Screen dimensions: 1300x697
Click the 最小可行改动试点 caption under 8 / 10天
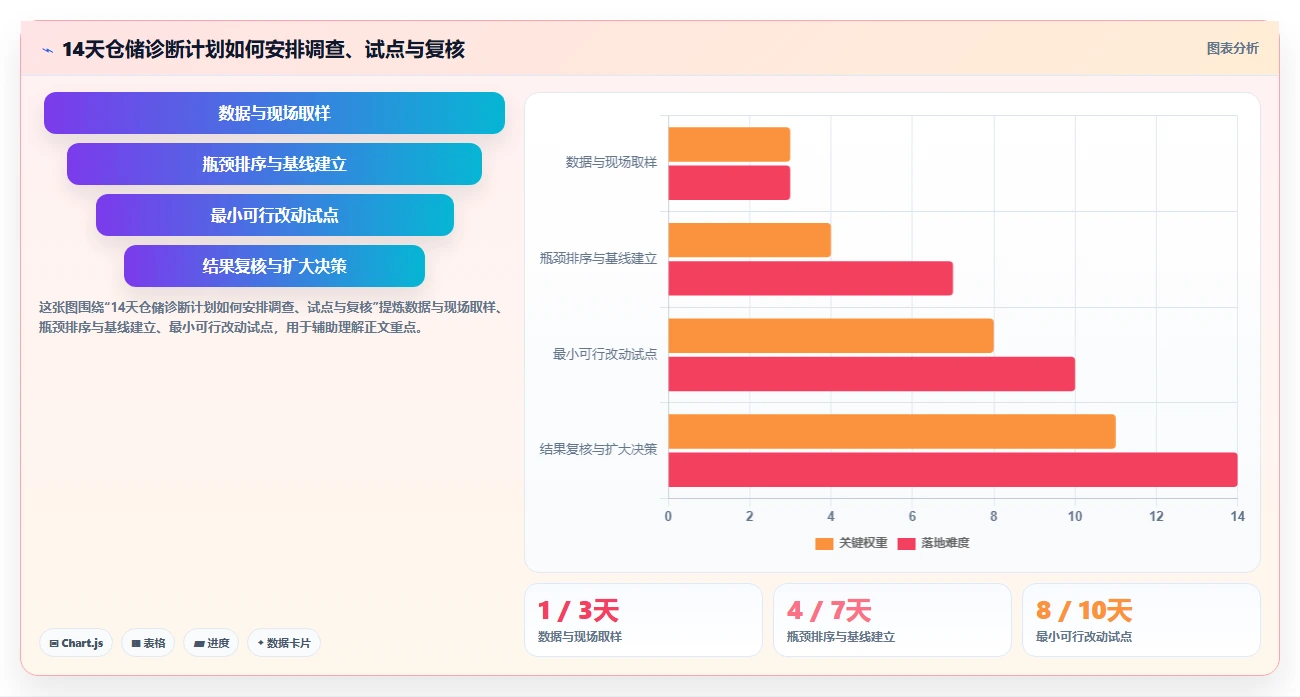pyautogui.click(x=1084, y=637)
